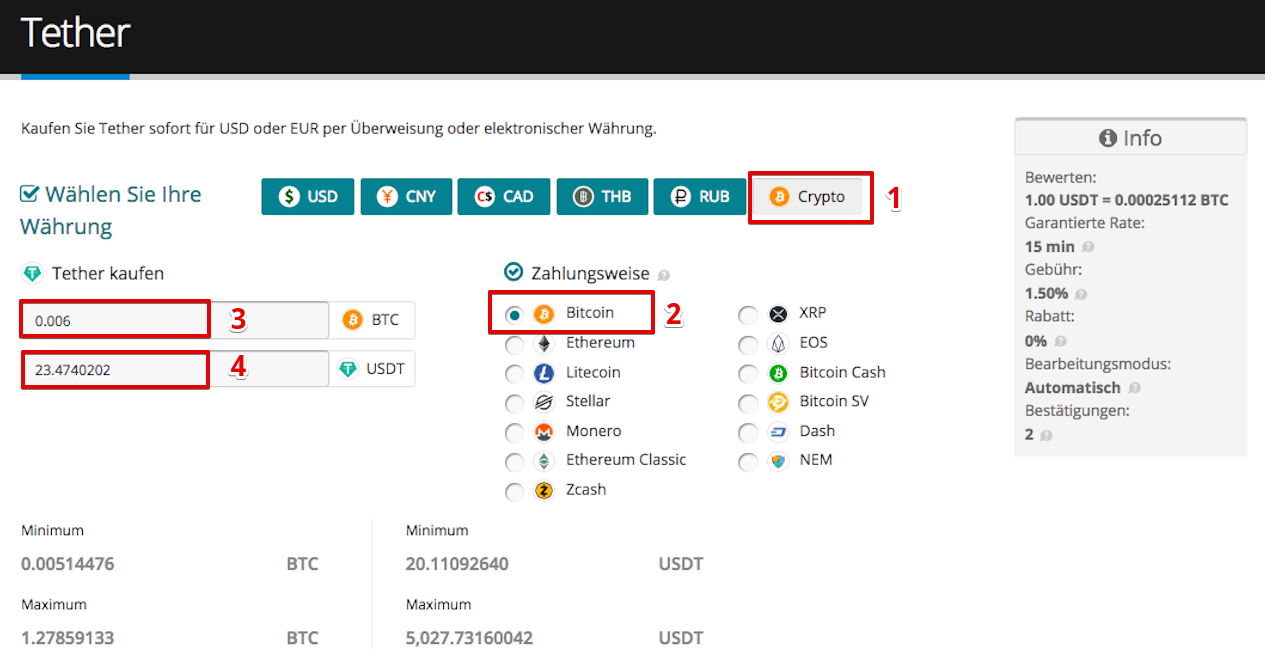Select the RUB currency button
Image resolution: width=1265 pixels, height=664 pixels.
coord(700,197)
